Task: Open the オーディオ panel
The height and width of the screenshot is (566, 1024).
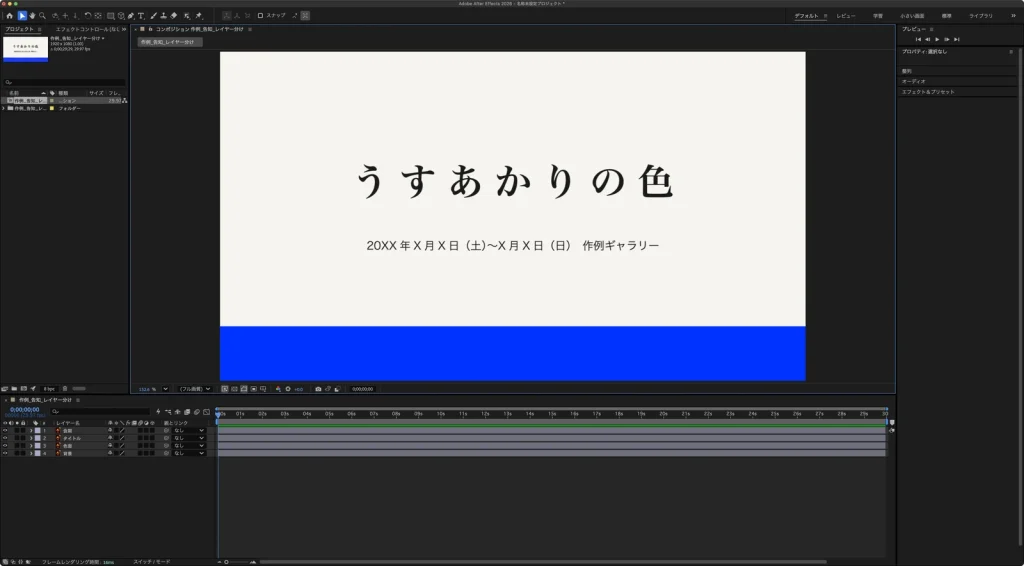Action: tap(914, 82)
